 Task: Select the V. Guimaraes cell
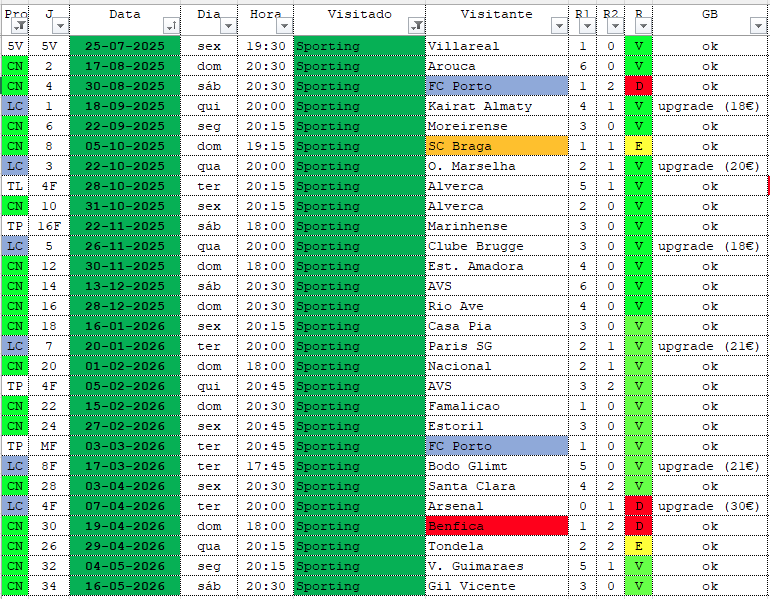[496, 567]
